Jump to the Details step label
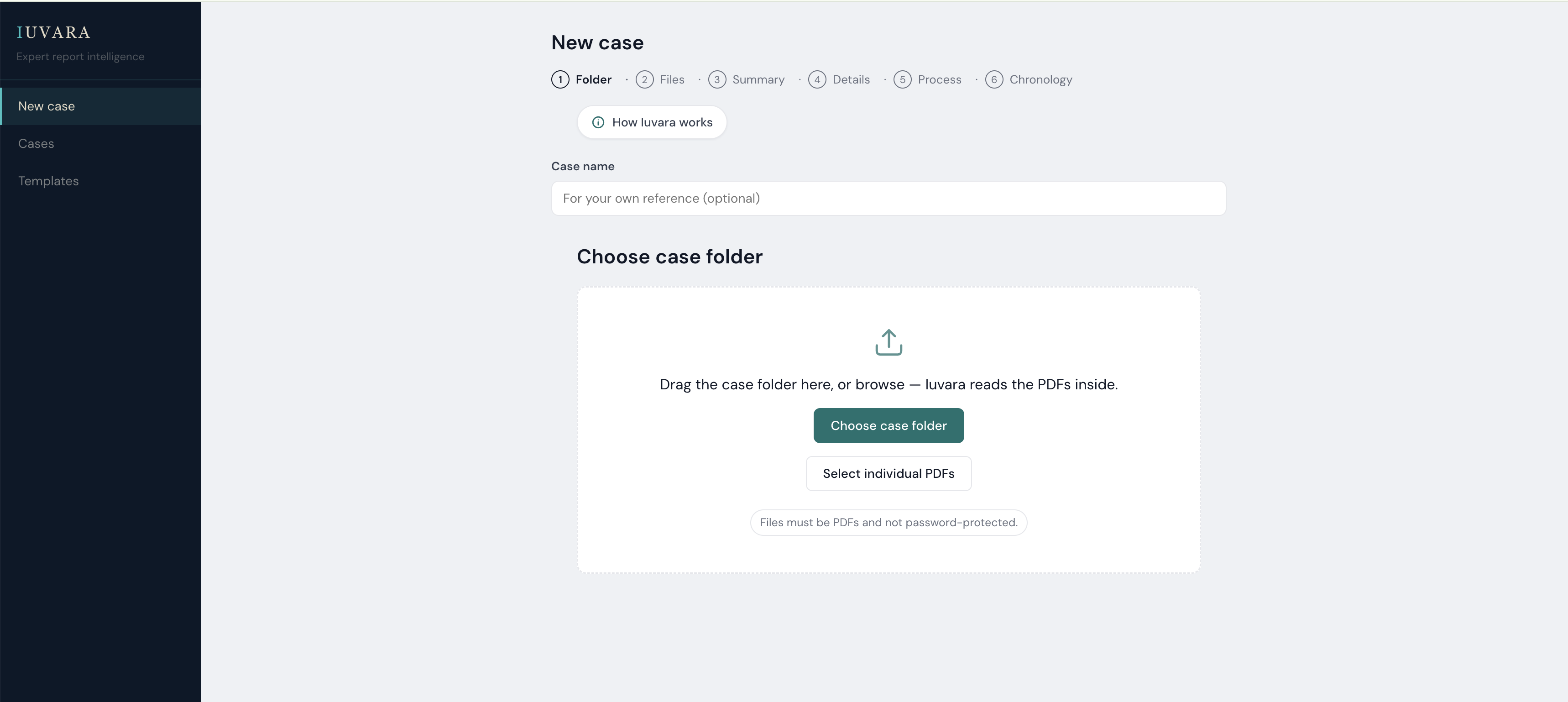Image resolution: width=1568 pixels, height=702 pixels. (851, 80)
